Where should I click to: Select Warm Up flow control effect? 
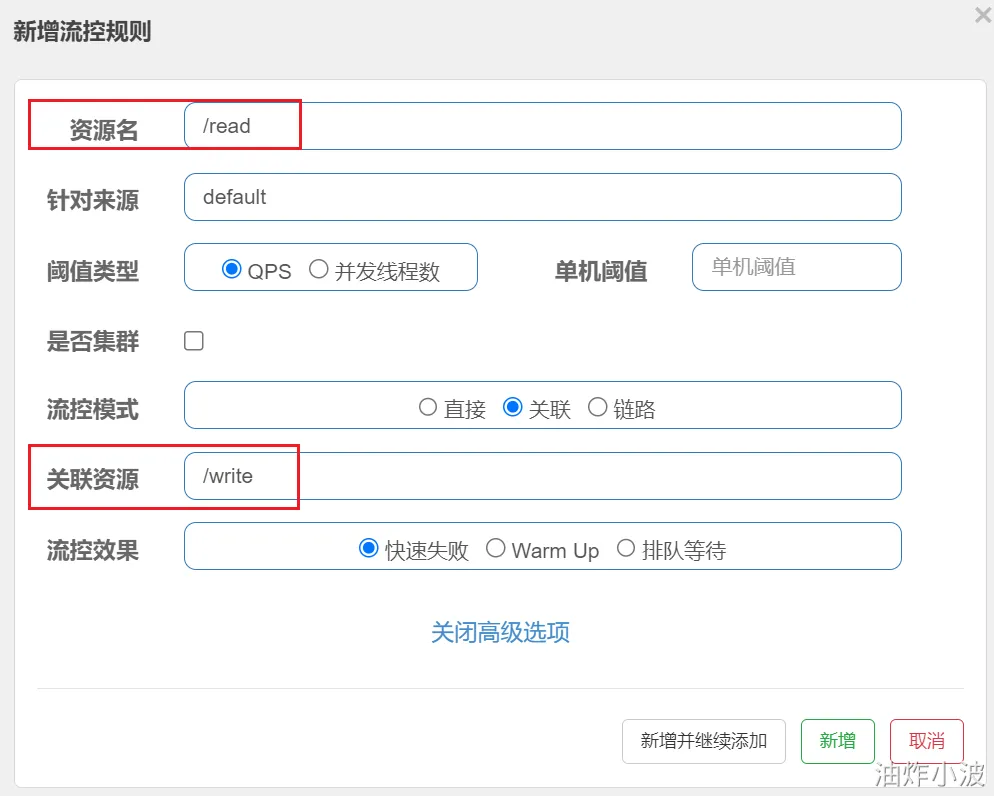496,549
